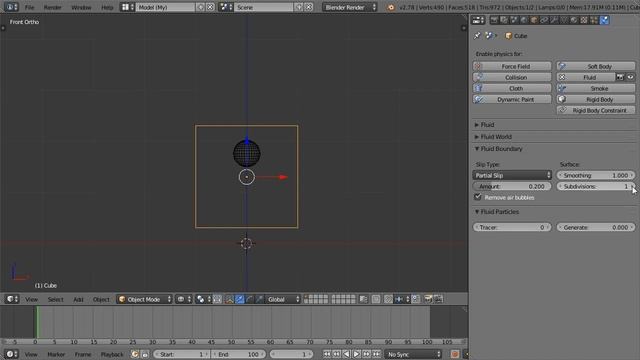Open the Render menu
This screenshot has width=640, height=360.
pos(52,7)
